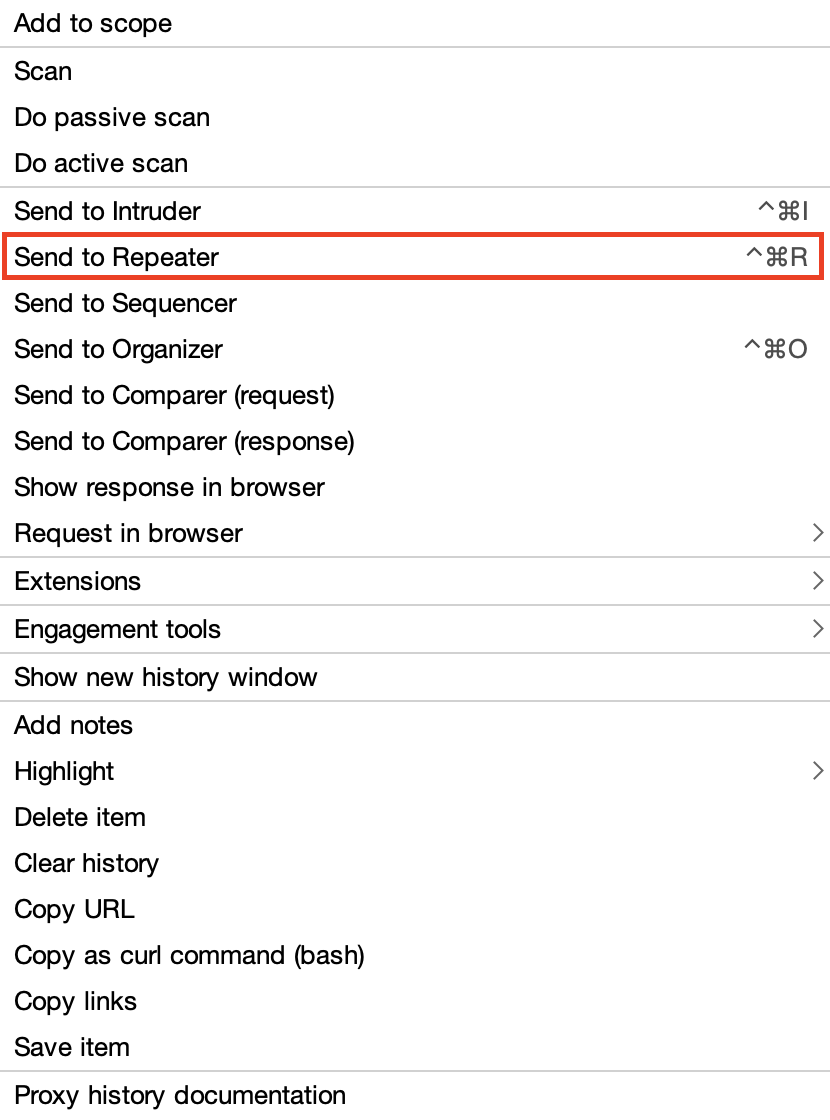Send the request to Intruder
Image resolution: width=830 pixels, height=1120 pixels.
click(107, 212)
